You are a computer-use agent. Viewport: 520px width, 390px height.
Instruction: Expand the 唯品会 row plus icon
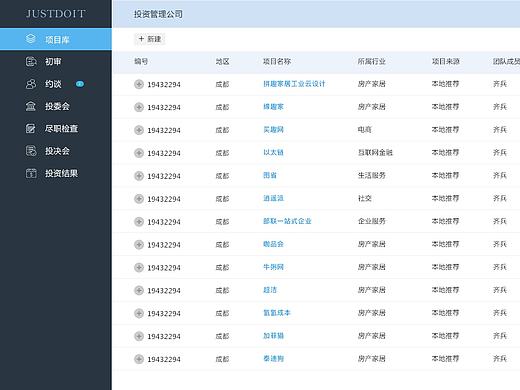[139, 245]
